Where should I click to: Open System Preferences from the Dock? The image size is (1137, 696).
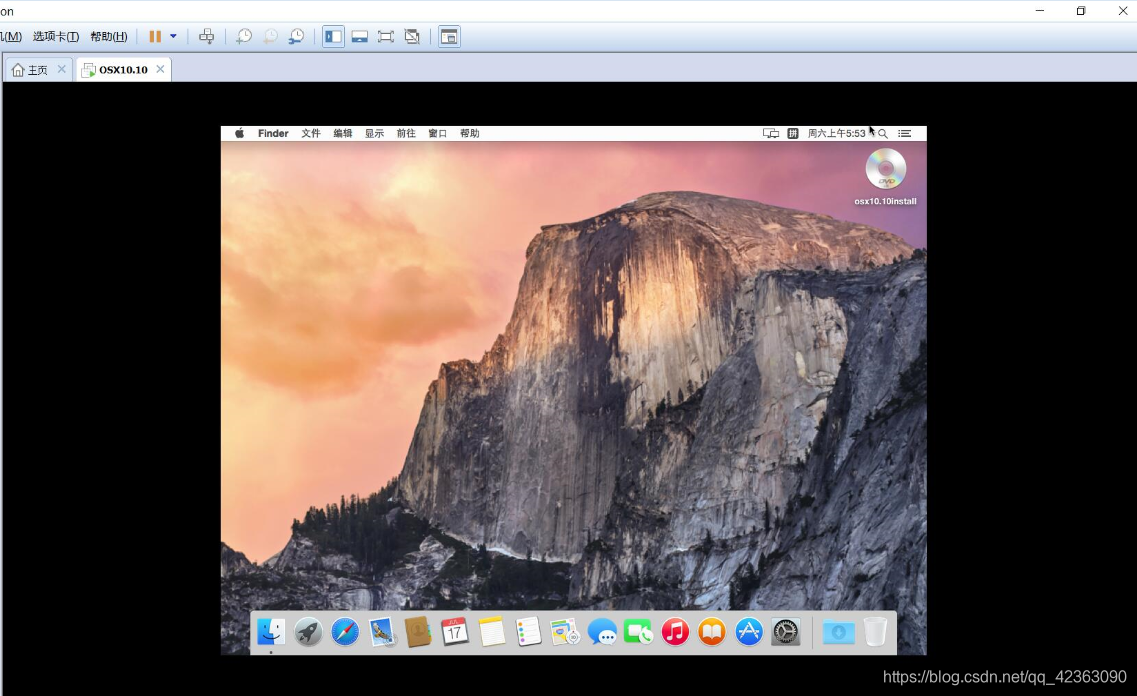pyautogui.click(x=785, y=632)
